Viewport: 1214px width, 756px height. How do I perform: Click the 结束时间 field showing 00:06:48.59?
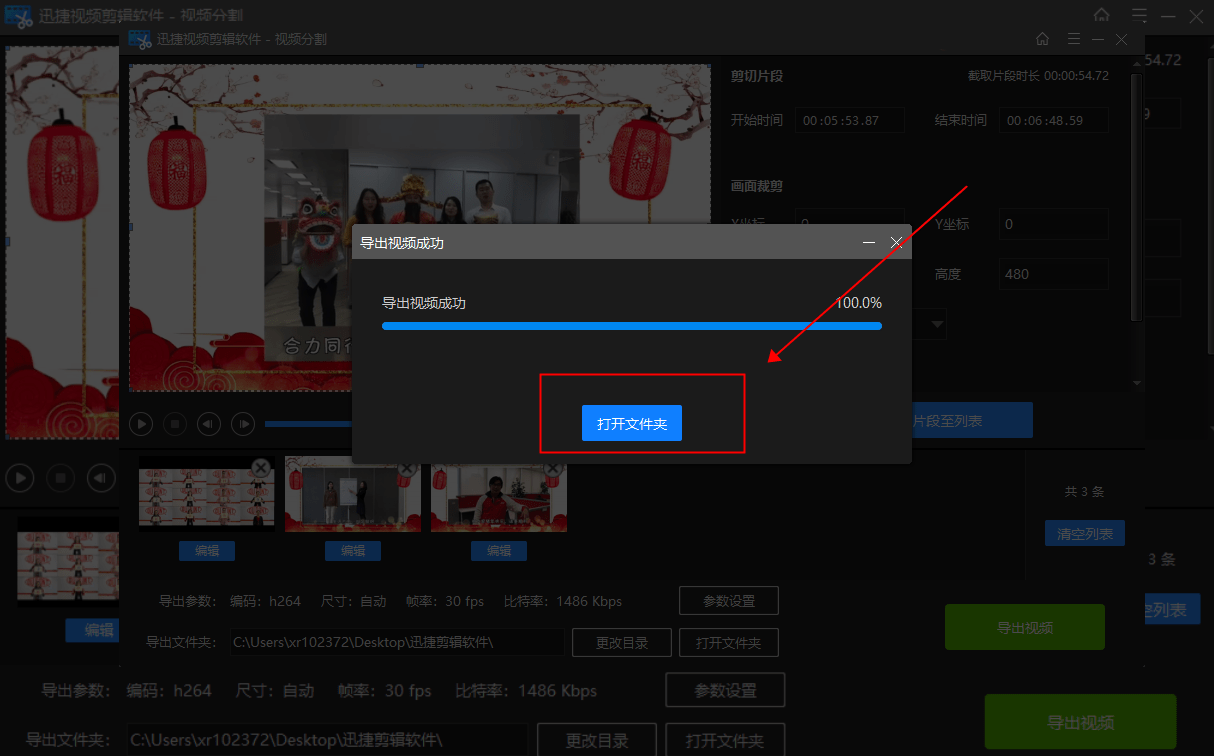[x=1054, y=120]
